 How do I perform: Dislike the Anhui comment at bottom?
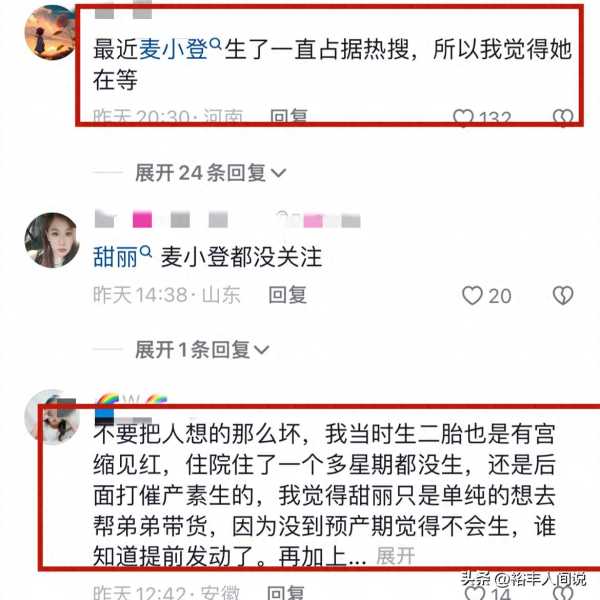click(563, 592)
